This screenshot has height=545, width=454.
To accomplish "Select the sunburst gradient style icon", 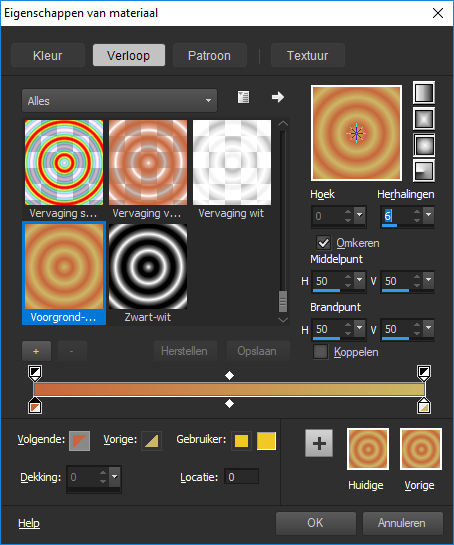I will (423, 145).
